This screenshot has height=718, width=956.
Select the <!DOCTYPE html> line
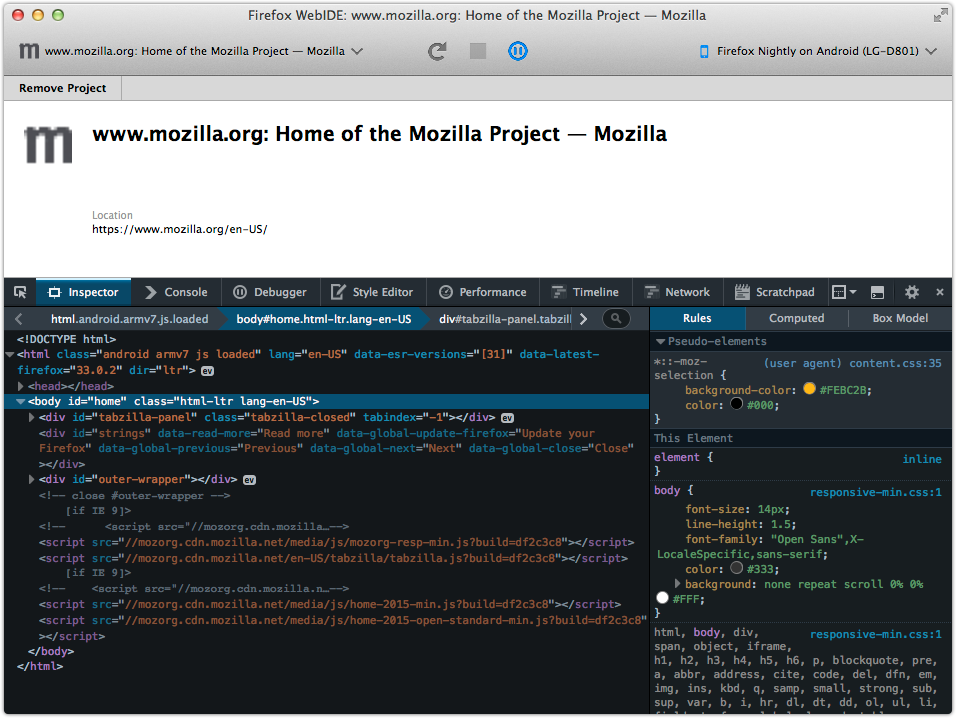point(66,339)
